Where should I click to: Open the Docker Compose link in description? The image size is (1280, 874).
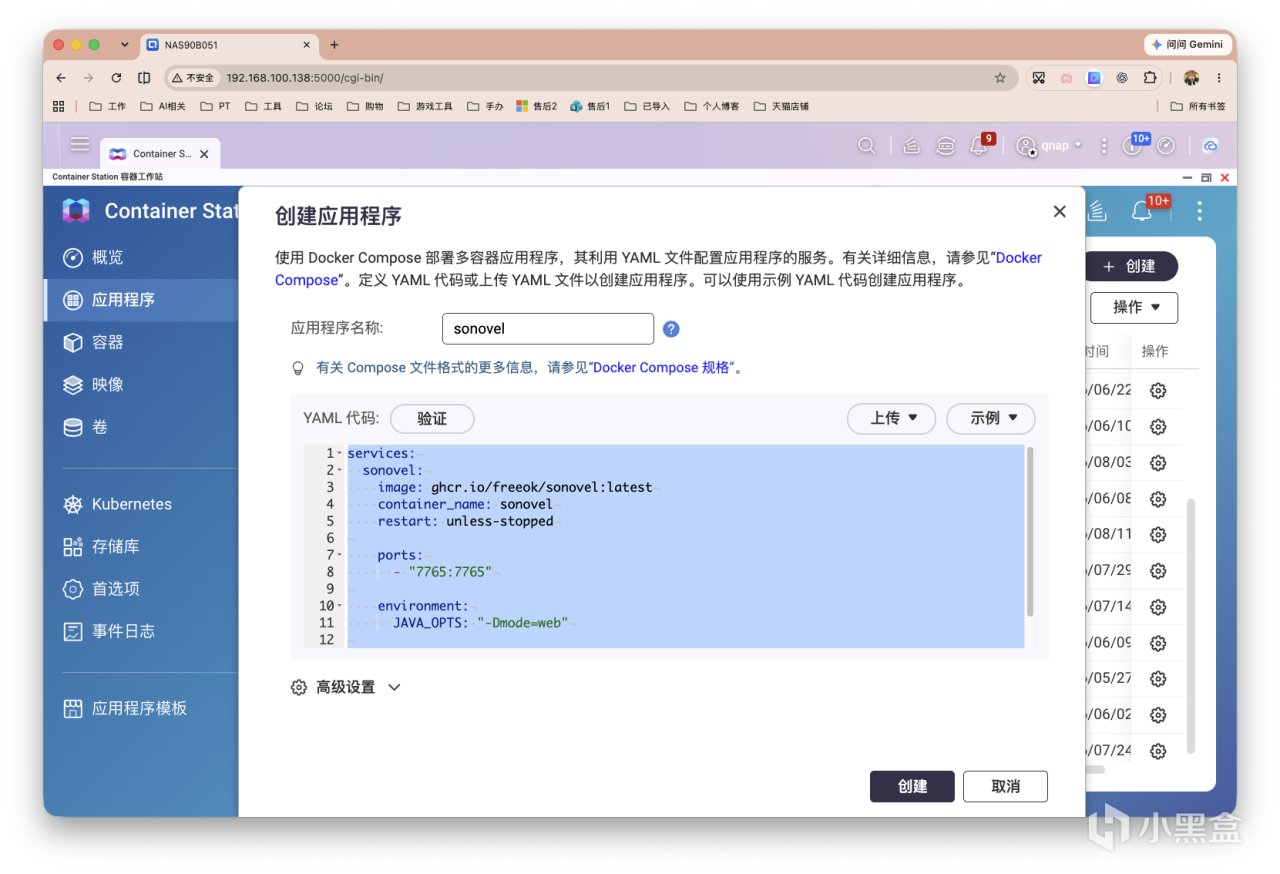coord(658,269)
